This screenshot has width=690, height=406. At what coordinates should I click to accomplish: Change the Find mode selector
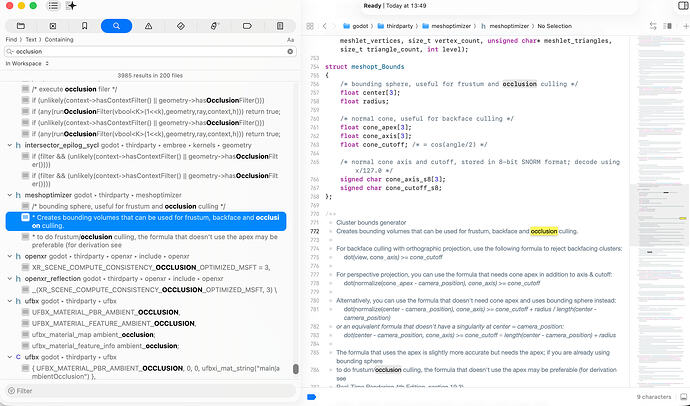[11, 40]
